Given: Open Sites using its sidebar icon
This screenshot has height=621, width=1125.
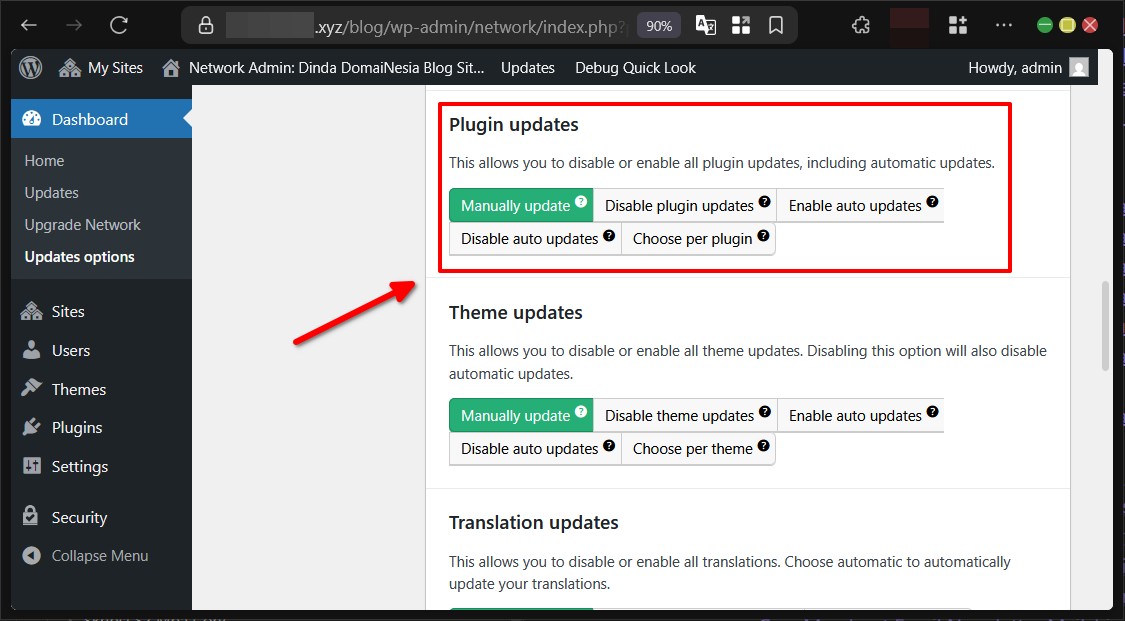Looking at the screenshot, I should point(31,311).
